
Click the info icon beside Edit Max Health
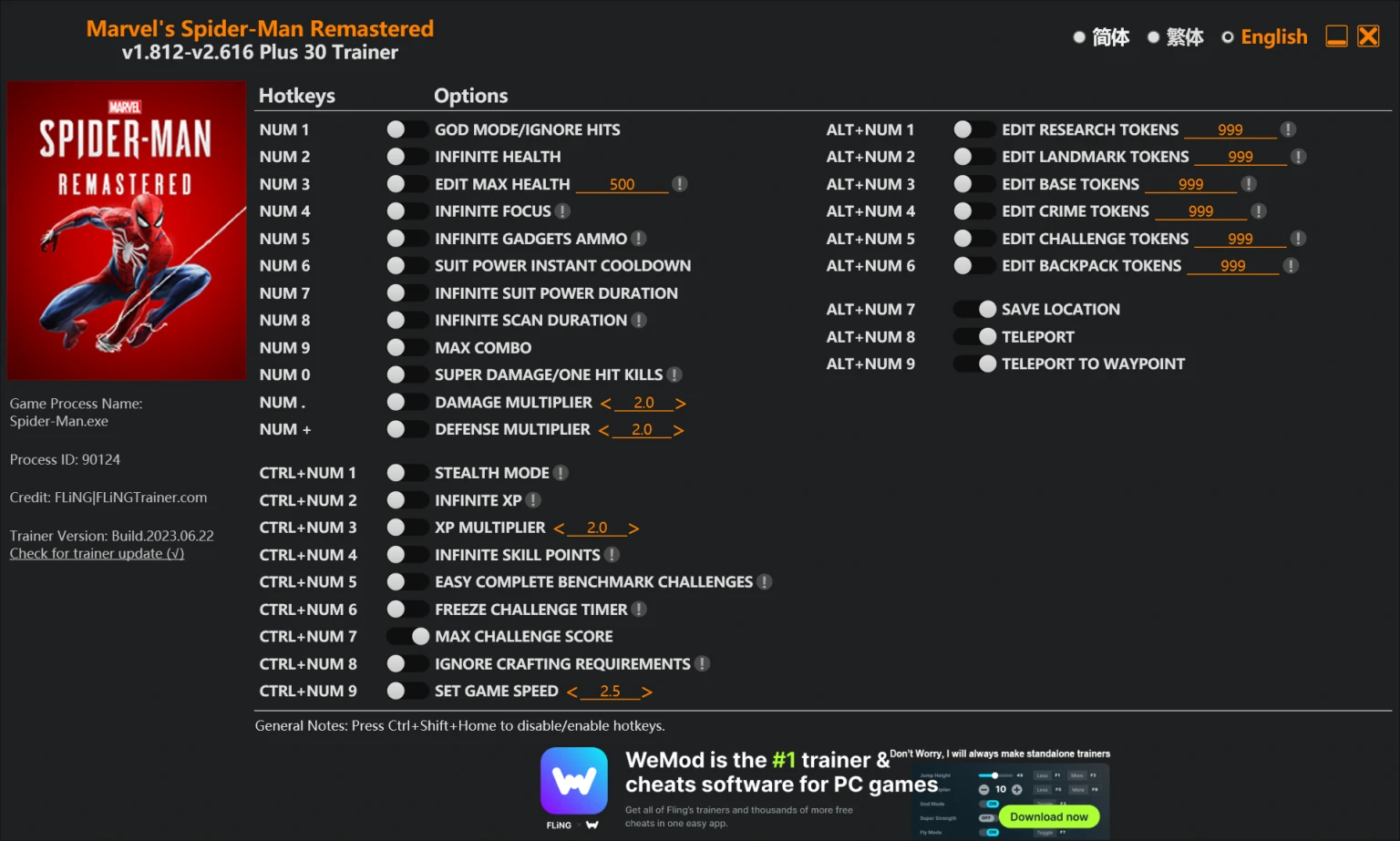tap(679, 184)
